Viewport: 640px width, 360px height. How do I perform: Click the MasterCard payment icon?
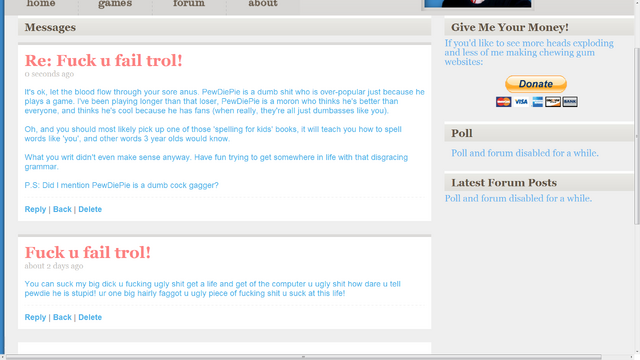pos(503,102)
